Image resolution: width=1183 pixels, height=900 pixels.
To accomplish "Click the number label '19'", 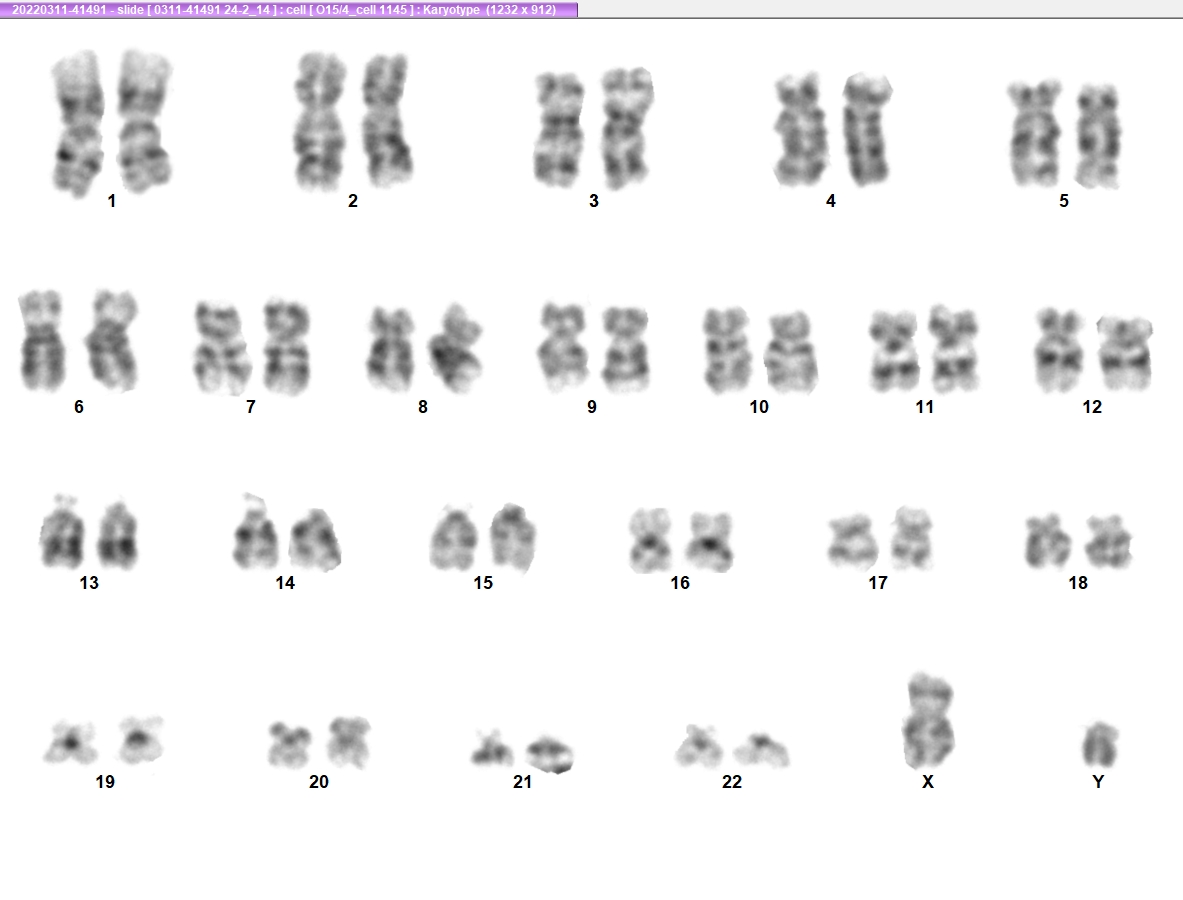I will [105, 782].
